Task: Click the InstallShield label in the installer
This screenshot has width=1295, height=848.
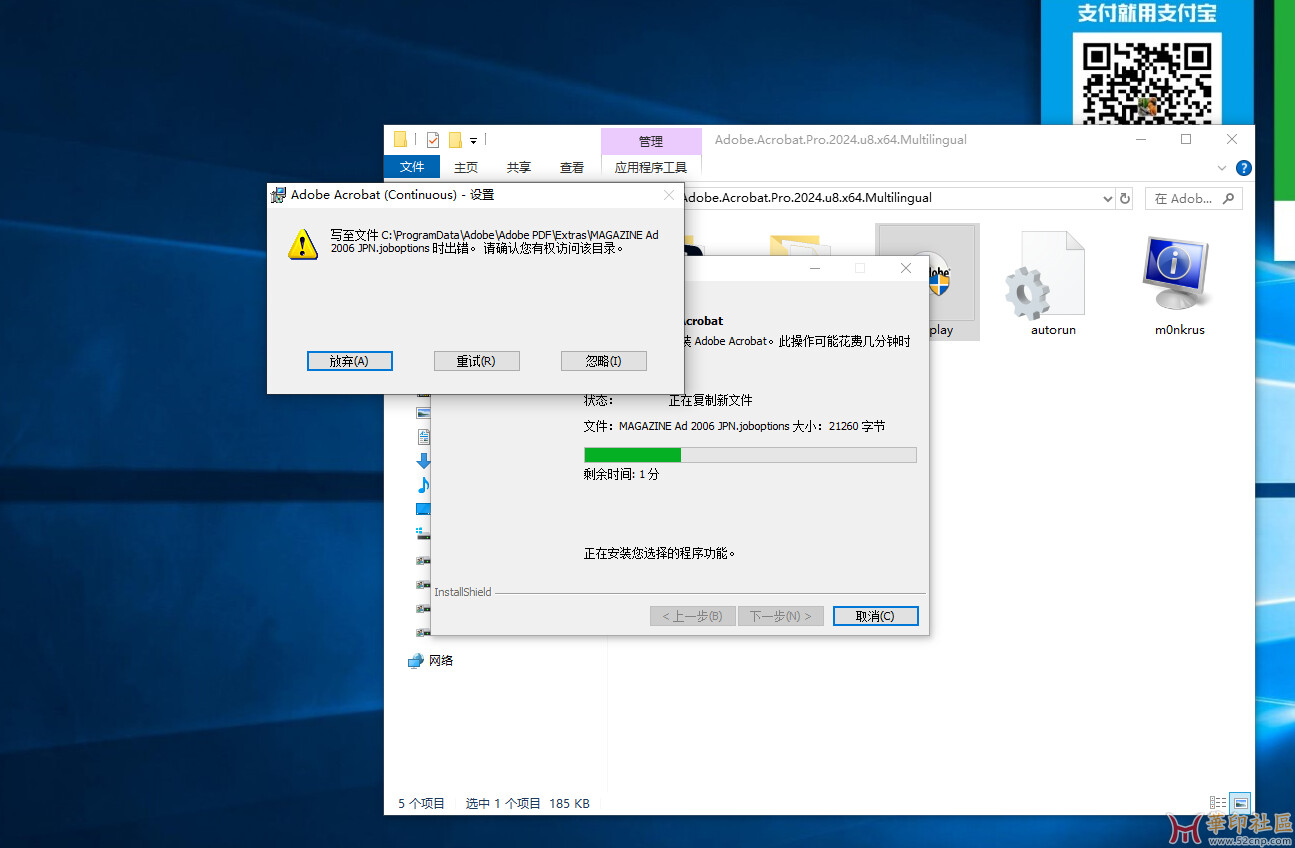Action: [x=463, y=592]
